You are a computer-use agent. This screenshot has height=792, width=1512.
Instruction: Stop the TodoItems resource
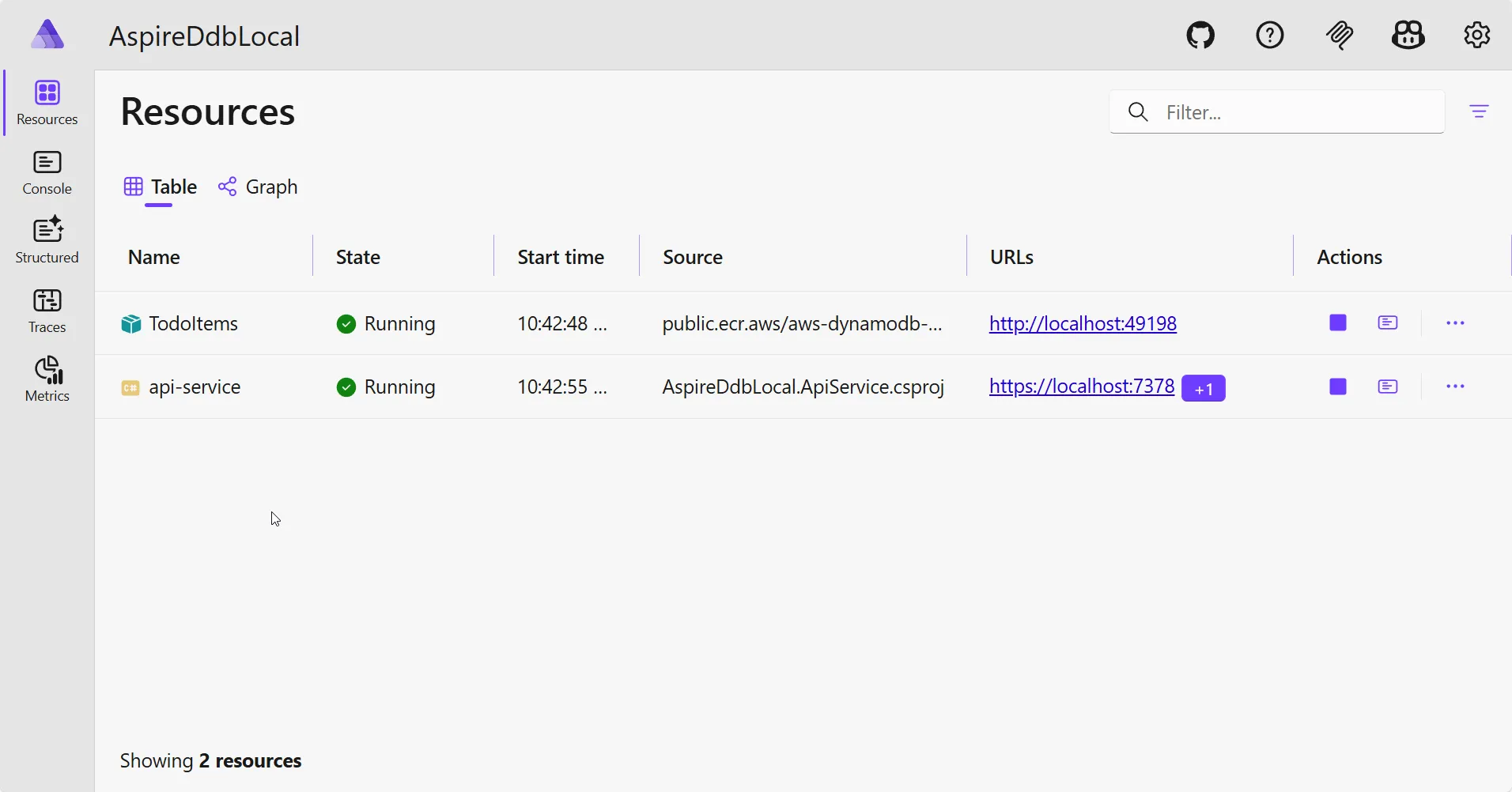tap(1338, 323)
